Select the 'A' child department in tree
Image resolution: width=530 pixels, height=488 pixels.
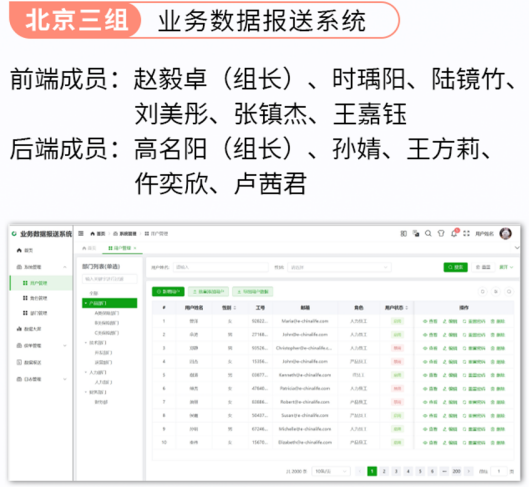tap(107, 313)
